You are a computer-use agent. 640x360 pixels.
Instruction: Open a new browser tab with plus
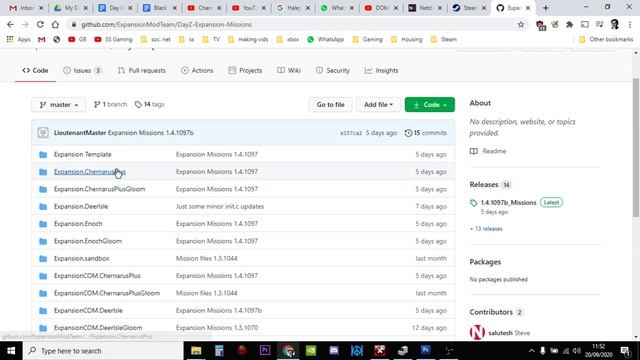[546, 8]
